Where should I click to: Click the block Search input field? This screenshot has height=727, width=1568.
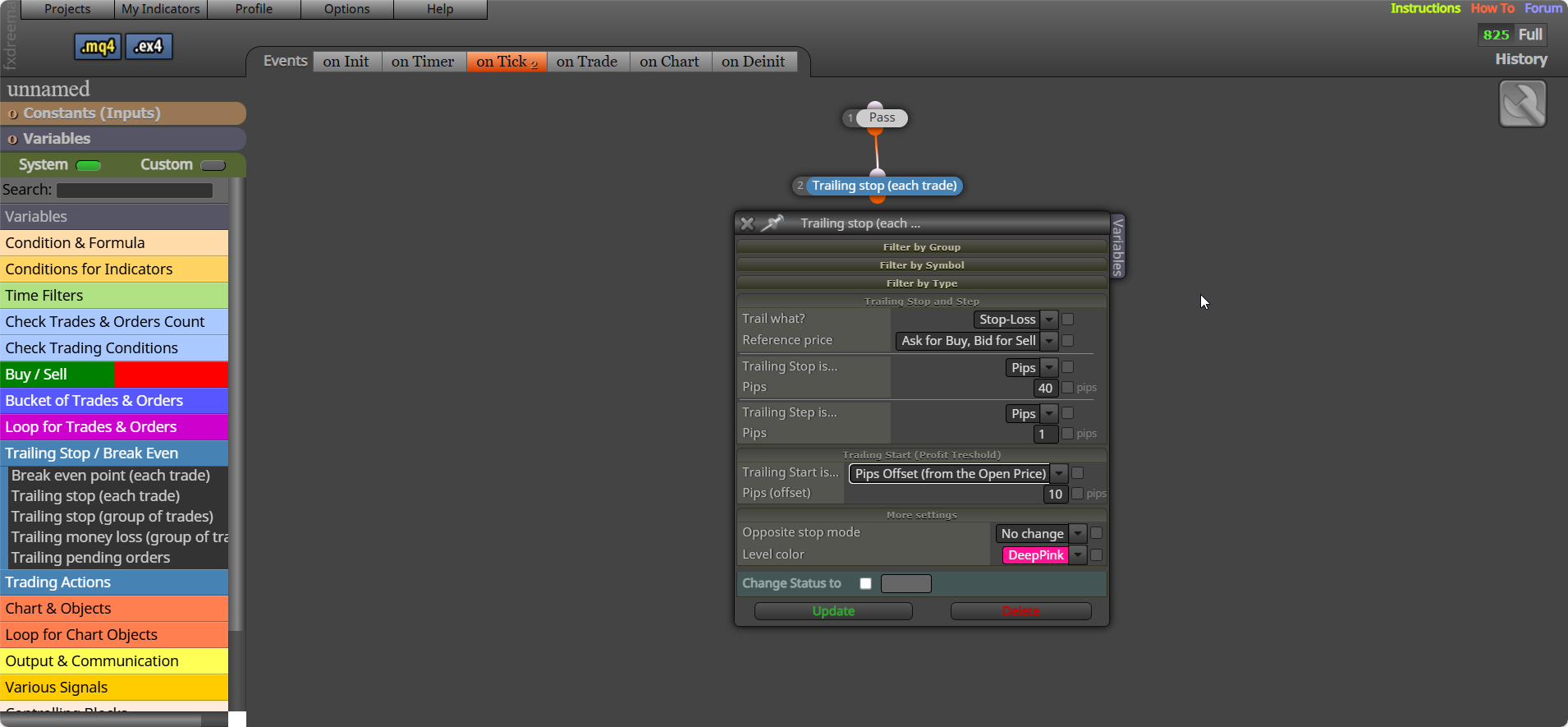135,191
